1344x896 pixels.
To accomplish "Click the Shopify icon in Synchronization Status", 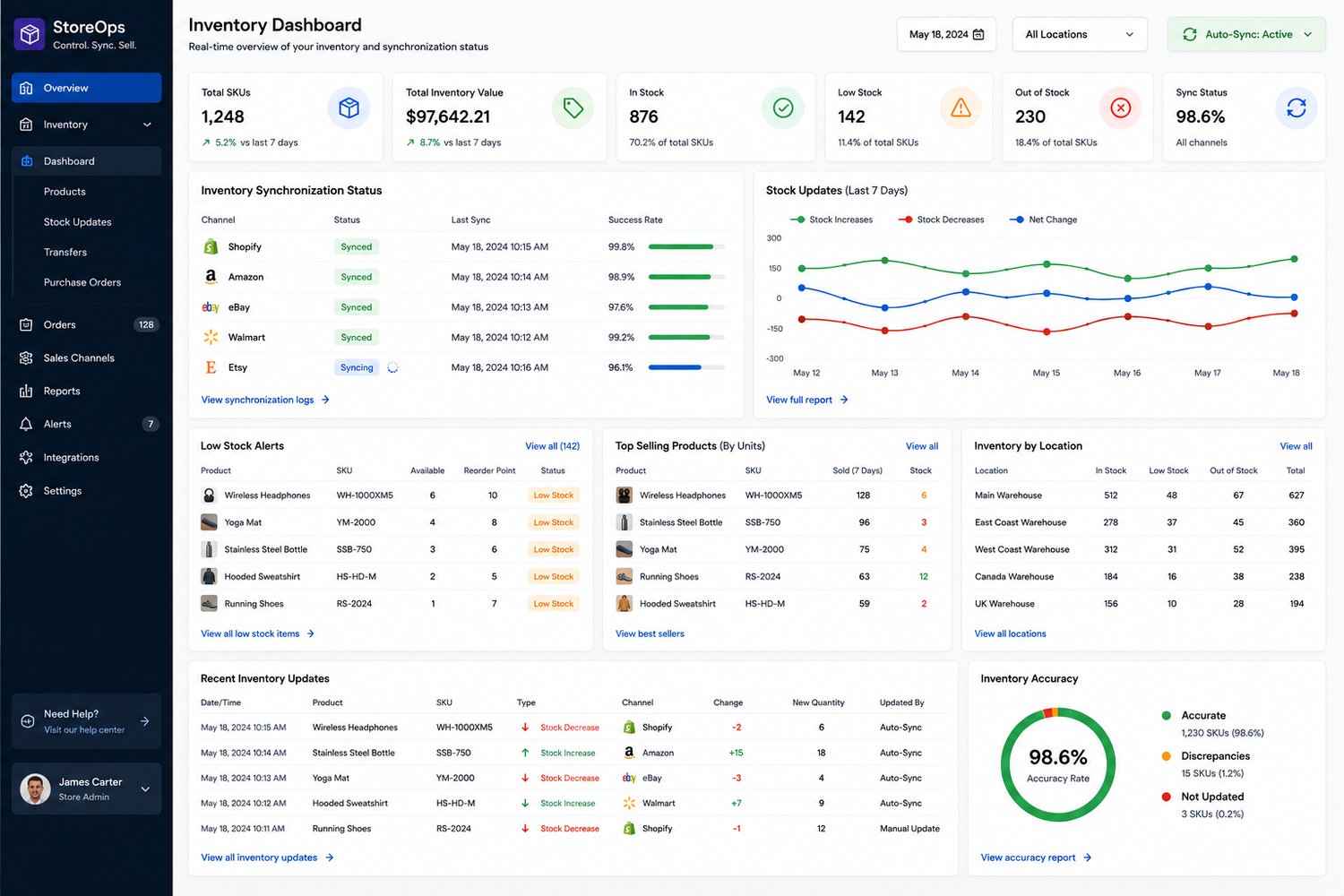I will click(211, 246).
